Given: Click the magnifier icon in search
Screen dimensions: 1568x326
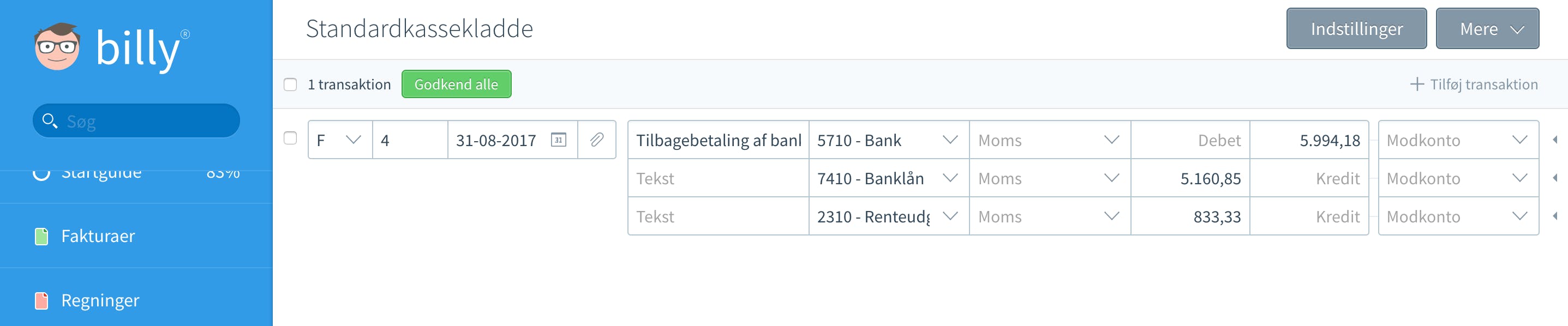Looking at the screenshot, I should click(x=50, y=120).
